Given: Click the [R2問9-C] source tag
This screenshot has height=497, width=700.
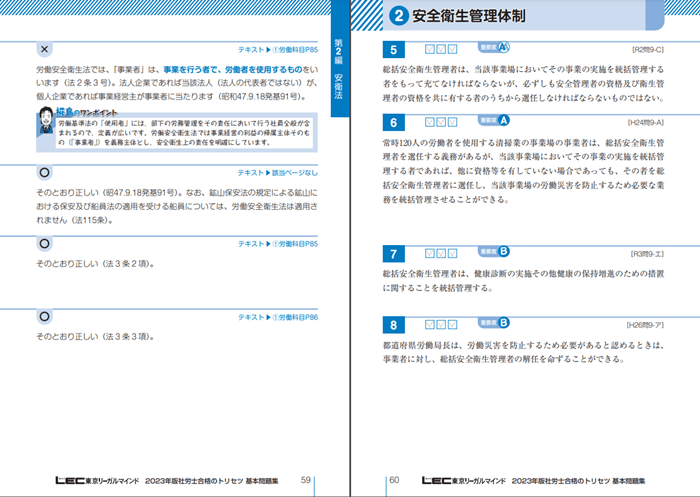Looking at the screenshot, I should coord(648,50).
